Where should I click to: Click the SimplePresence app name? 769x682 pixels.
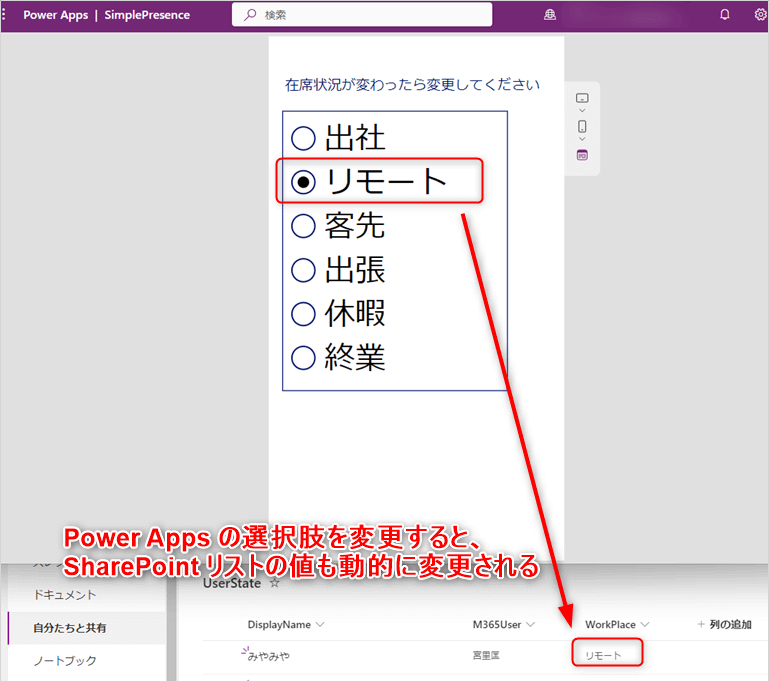click(x=147, y=15)
